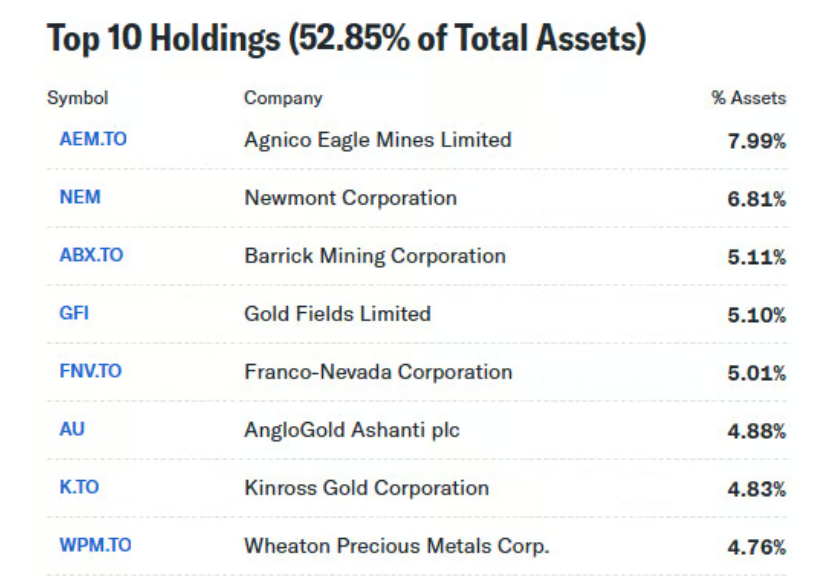The width and height of the screenshot is (829, 576).
Task: Click the % Assets column header
Action: 748,98
